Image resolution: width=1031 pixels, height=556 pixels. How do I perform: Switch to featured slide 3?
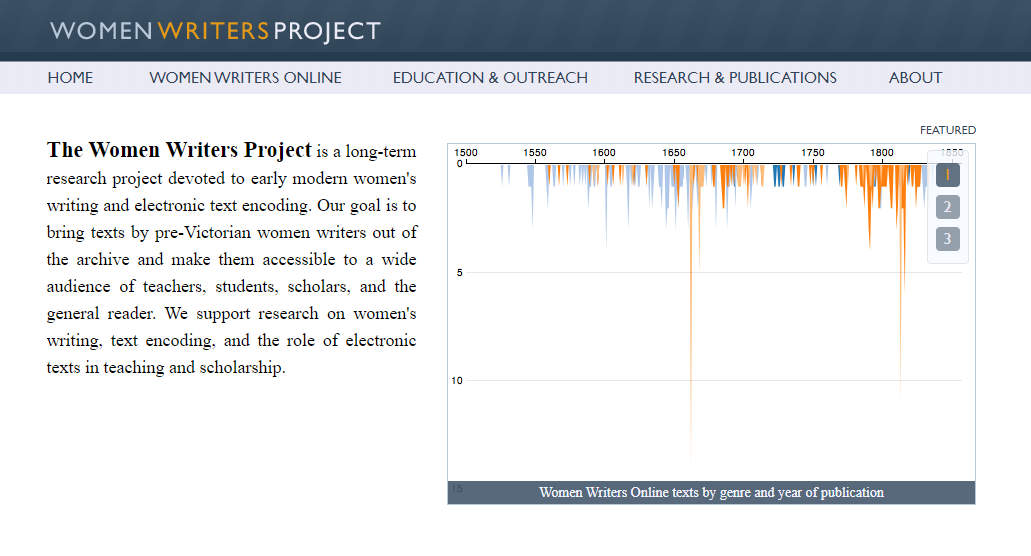pos(947,239)
